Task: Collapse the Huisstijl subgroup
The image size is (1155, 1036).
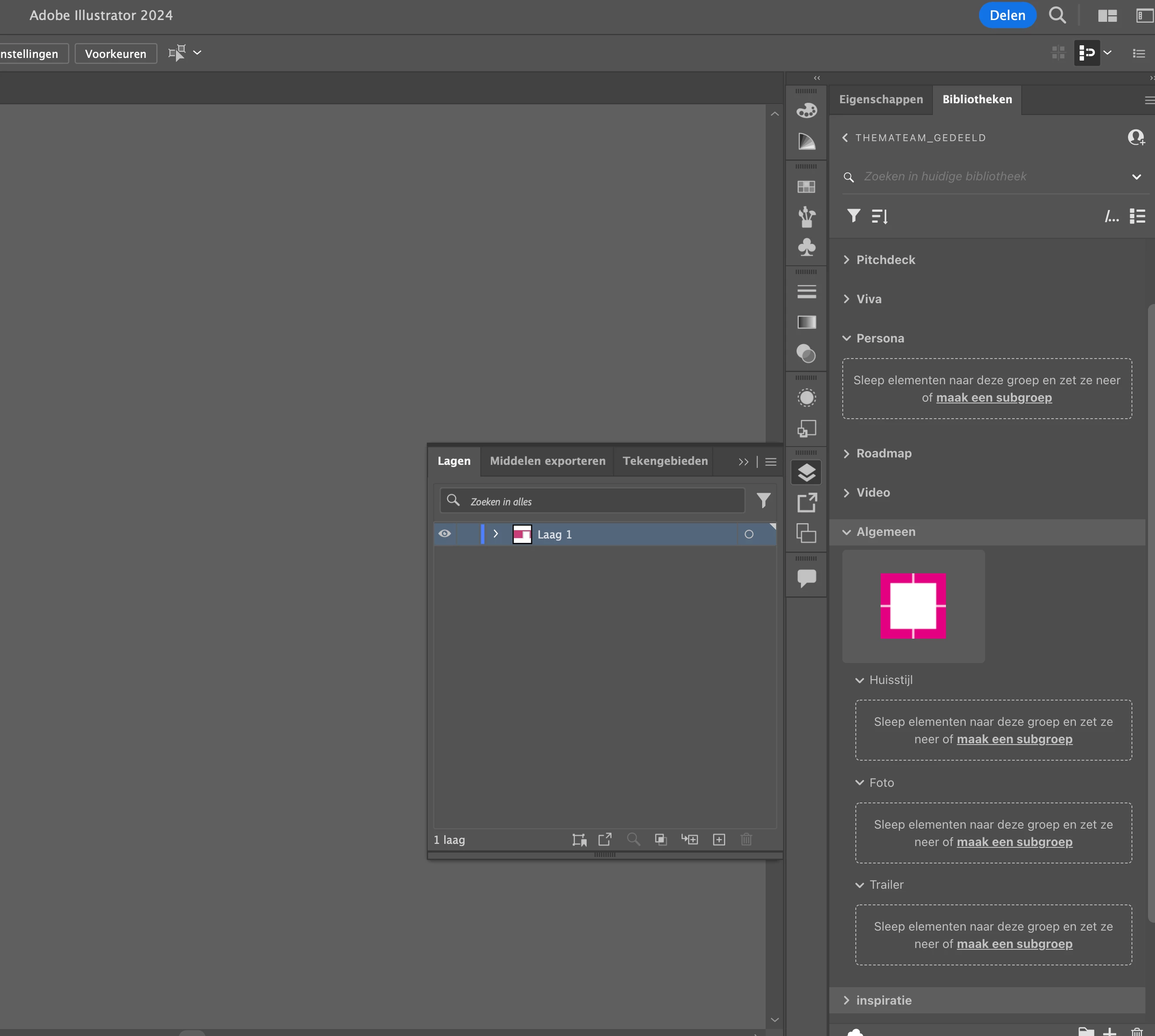Action: coord(859,680)
